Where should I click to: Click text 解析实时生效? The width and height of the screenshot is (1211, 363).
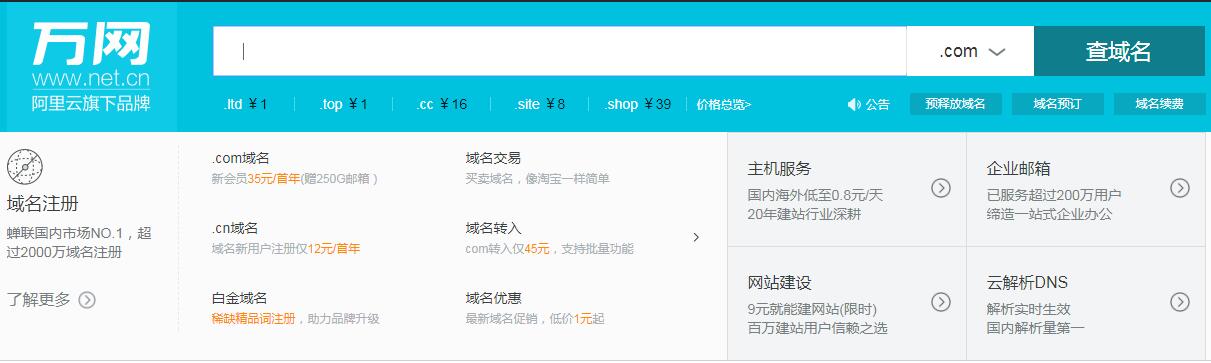point(1028,309)
